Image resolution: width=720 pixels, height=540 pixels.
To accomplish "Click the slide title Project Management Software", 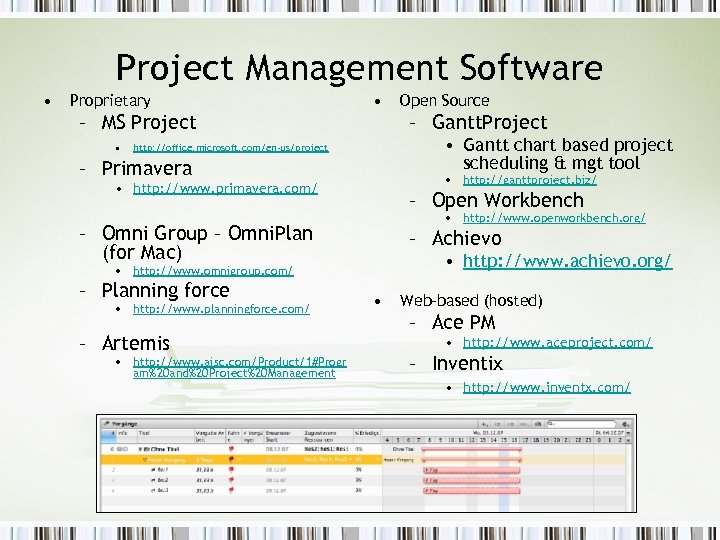I will coord(359,68).
